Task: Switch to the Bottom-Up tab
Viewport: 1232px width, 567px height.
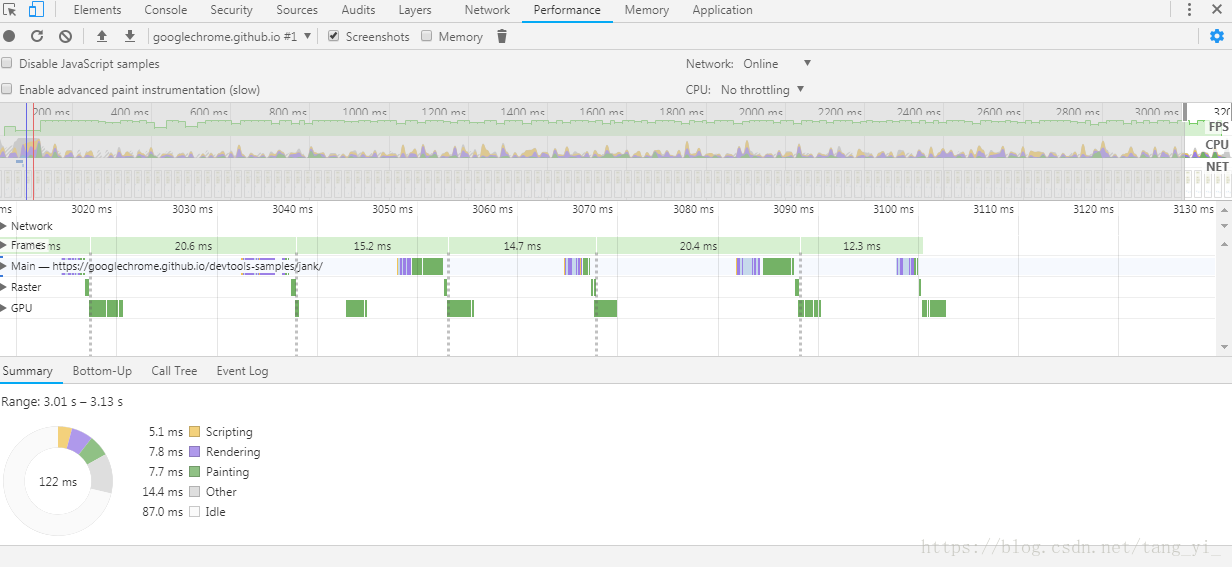Action: pos(102,370)
